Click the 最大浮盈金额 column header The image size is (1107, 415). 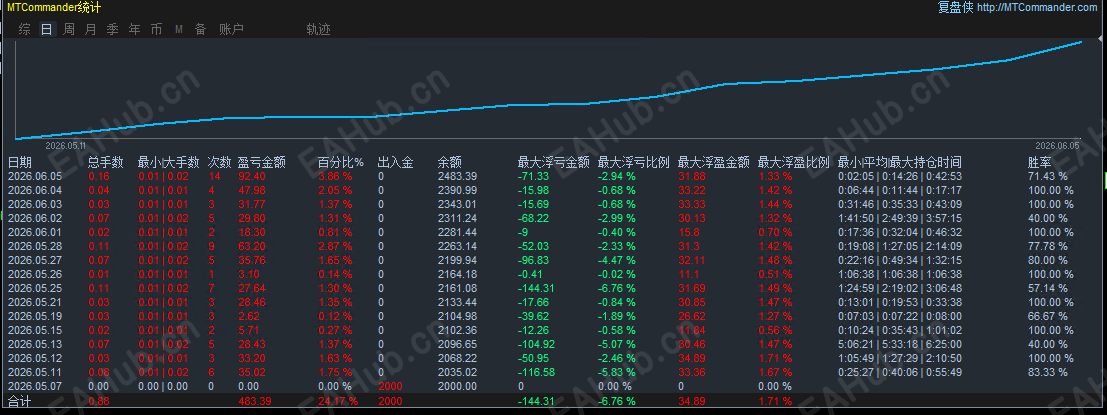tap(714, 163)
